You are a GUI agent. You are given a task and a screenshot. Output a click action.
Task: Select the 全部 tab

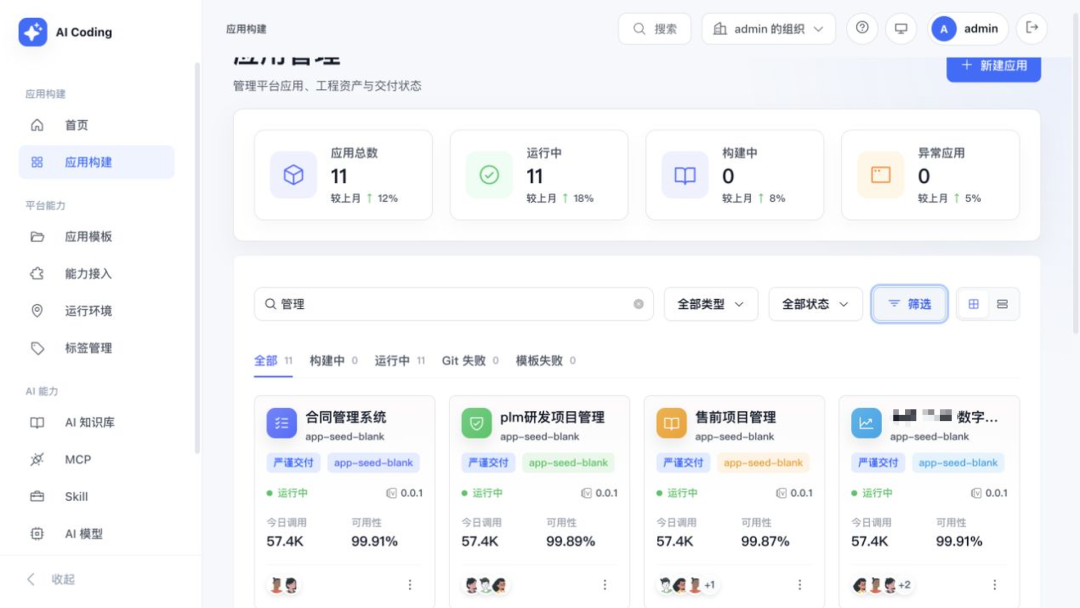click(x=273, y=361)
